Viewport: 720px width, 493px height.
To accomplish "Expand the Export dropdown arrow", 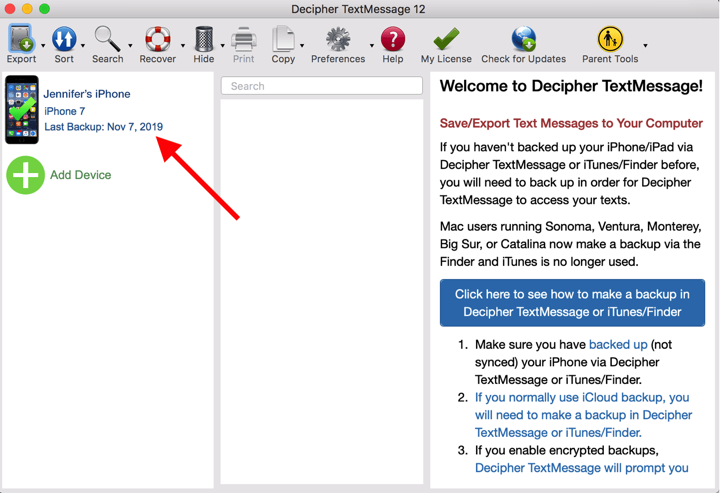I will [43, 46].
